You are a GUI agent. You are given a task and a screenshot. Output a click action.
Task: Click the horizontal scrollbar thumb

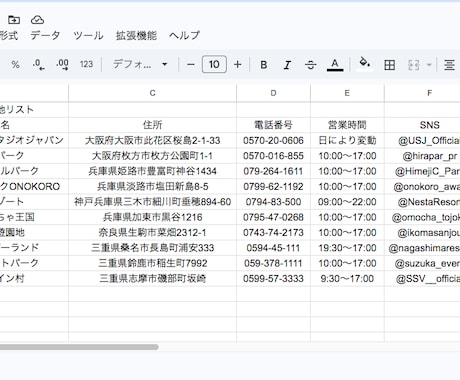pyautogui.click(x=79, y=347)
